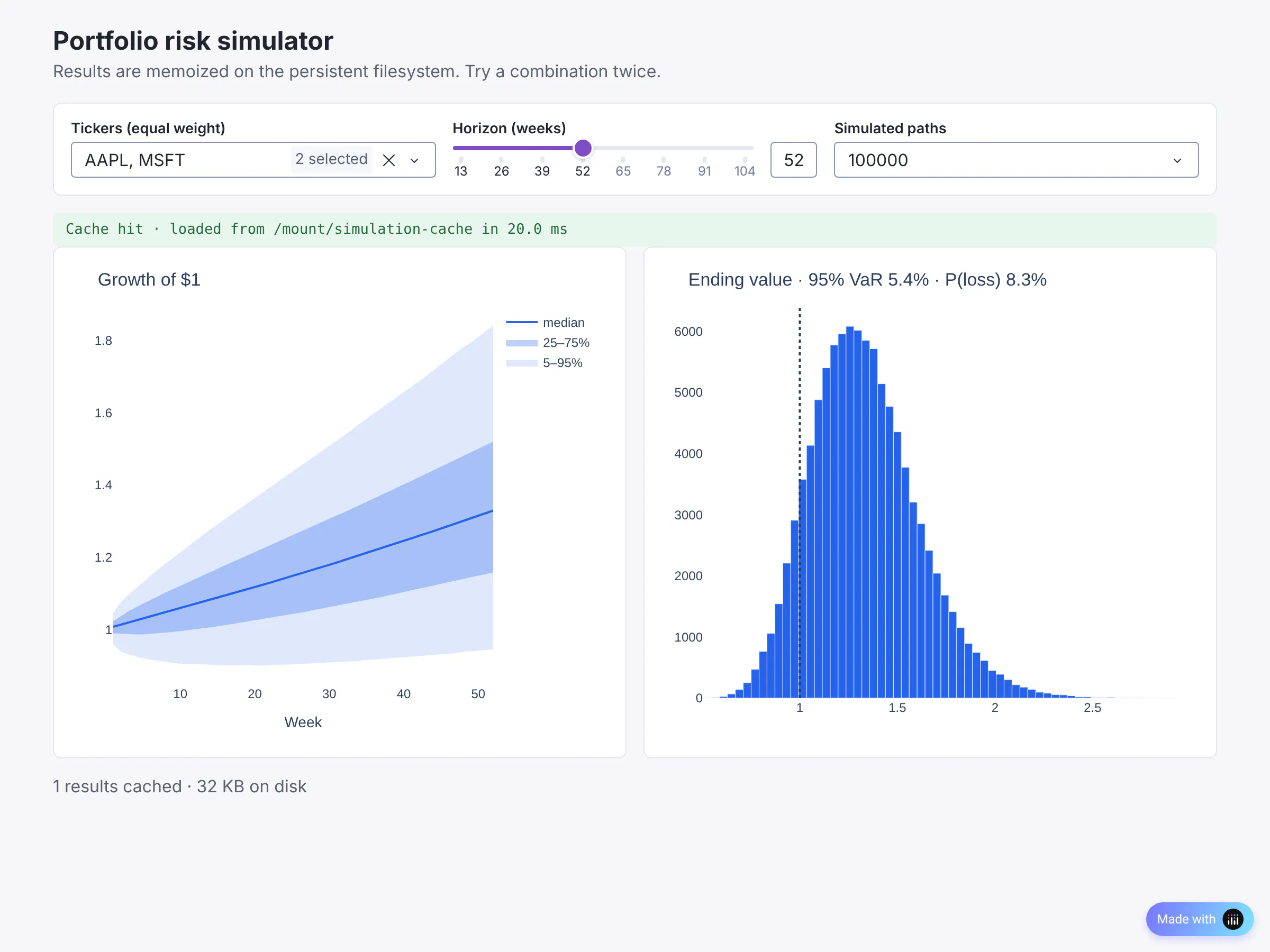Click the Horizon slider purple handle

583,148
